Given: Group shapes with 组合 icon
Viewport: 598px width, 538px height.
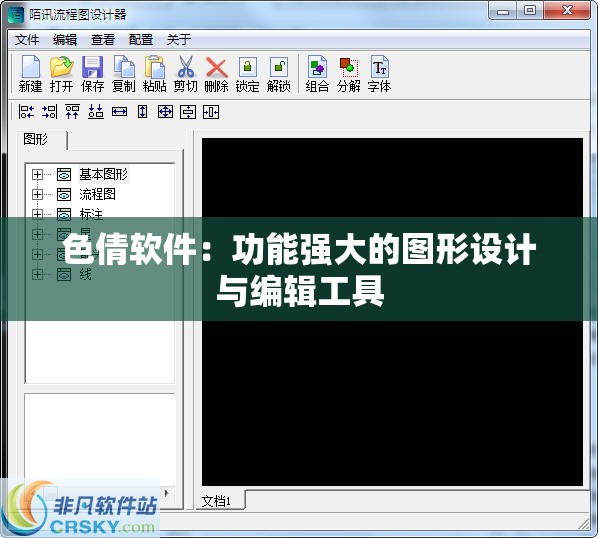Looking at the screenshot, I should (317, 74).
